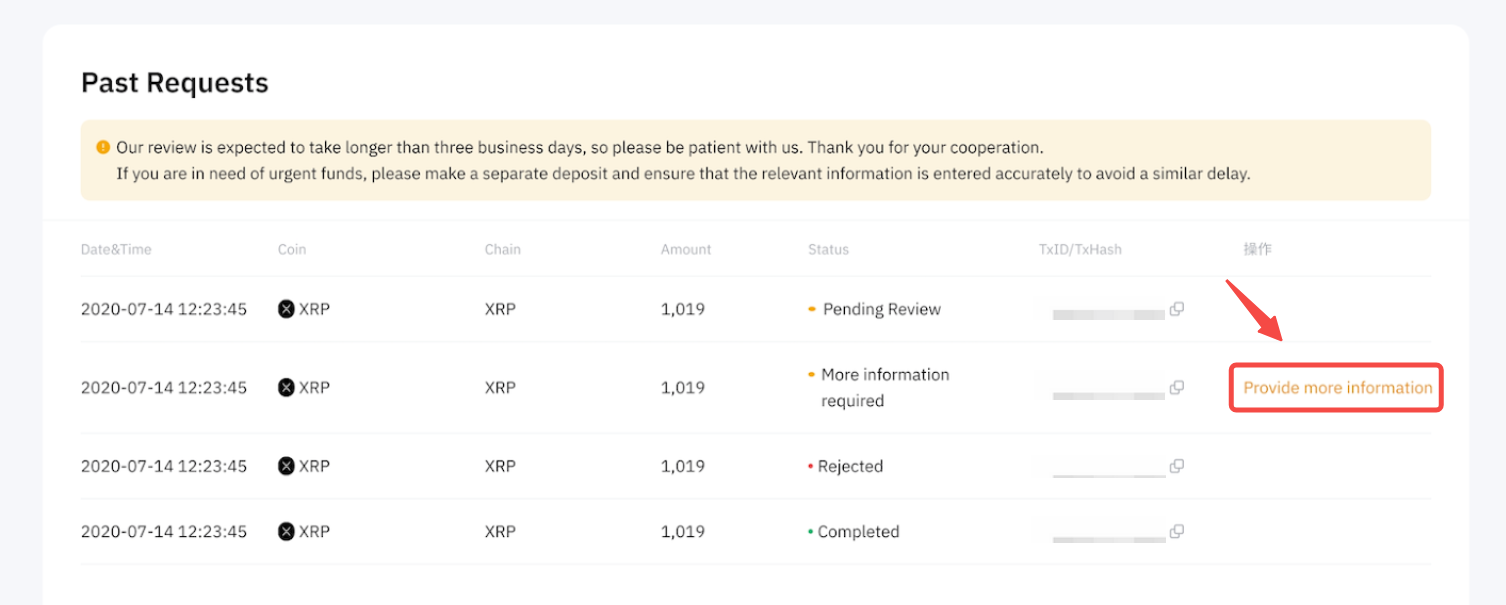The image size is (1506, 605).
Task: Copy the TxID of the Pending Review request
Action: tap(1177, 309)
